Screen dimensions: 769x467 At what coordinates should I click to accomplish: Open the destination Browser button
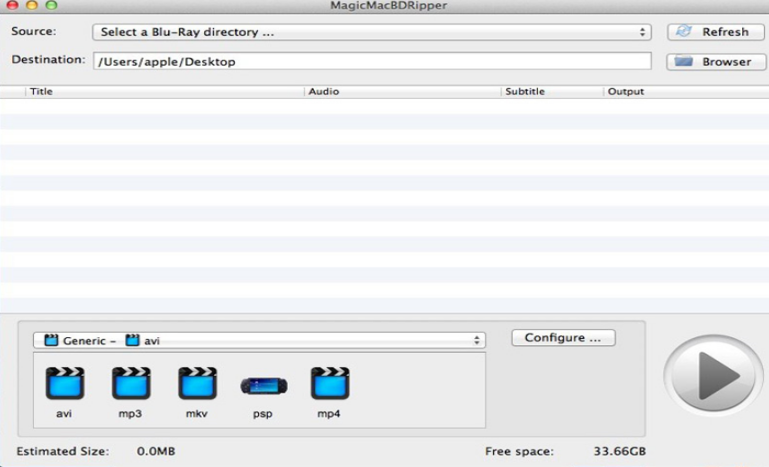pos(716,62)
